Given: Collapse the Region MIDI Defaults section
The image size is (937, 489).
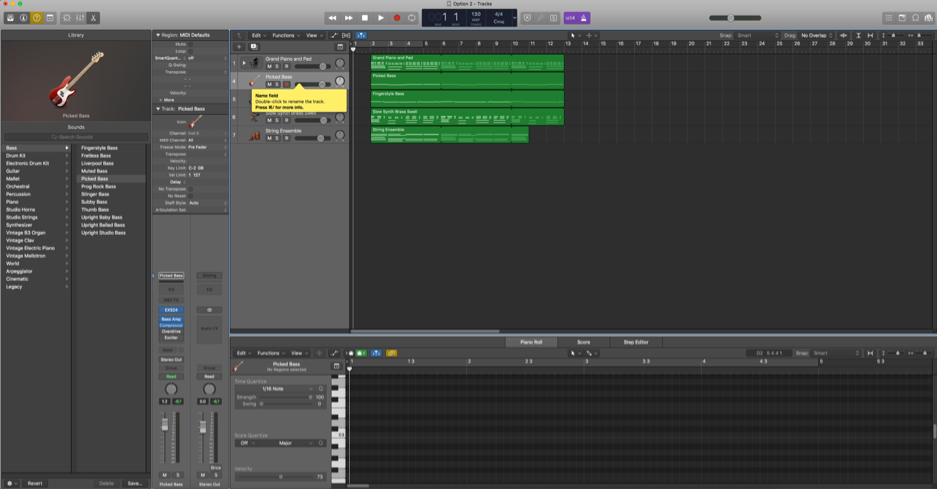Looking at the screenshot, I should pyautogui.click(x=158, y=35).
